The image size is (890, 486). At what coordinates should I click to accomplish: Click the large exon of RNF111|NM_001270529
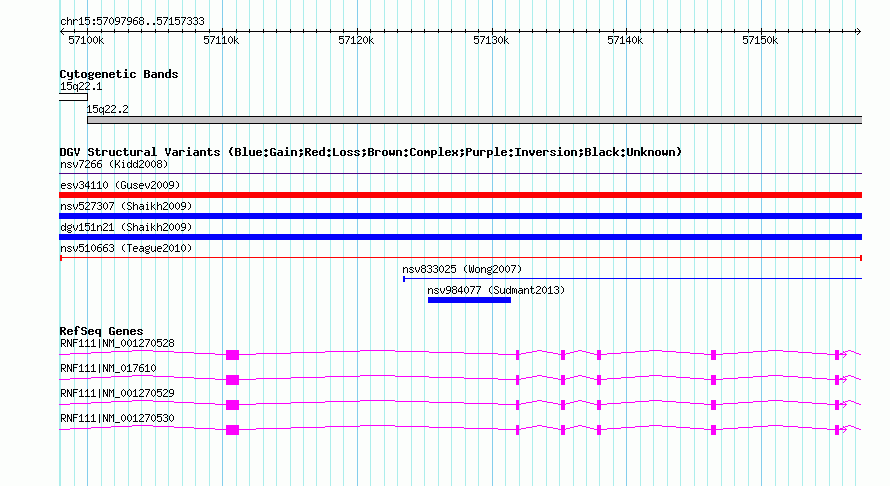coord(232,405)
